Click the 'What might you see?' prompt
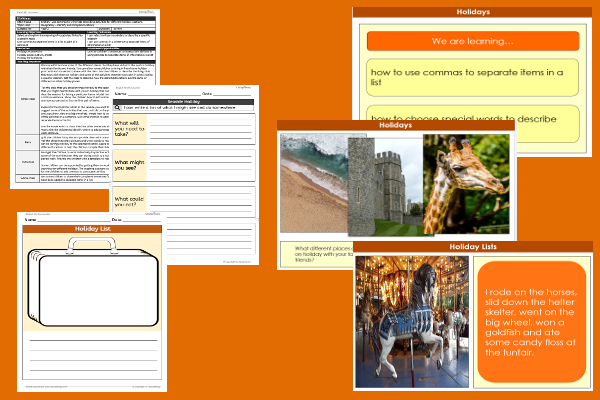This screenshot has height=400, width=600. pos(130,165)
